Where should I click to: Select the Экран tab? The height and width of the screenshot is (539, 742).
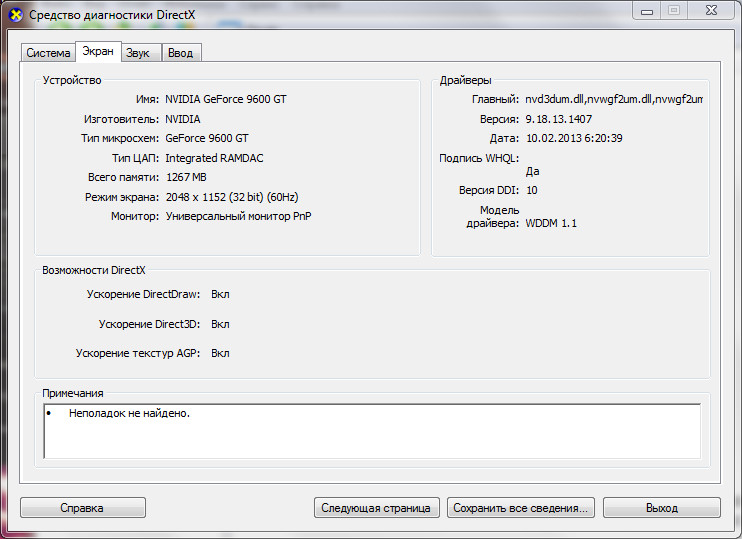pyautogui.click(x=97, y=52)
